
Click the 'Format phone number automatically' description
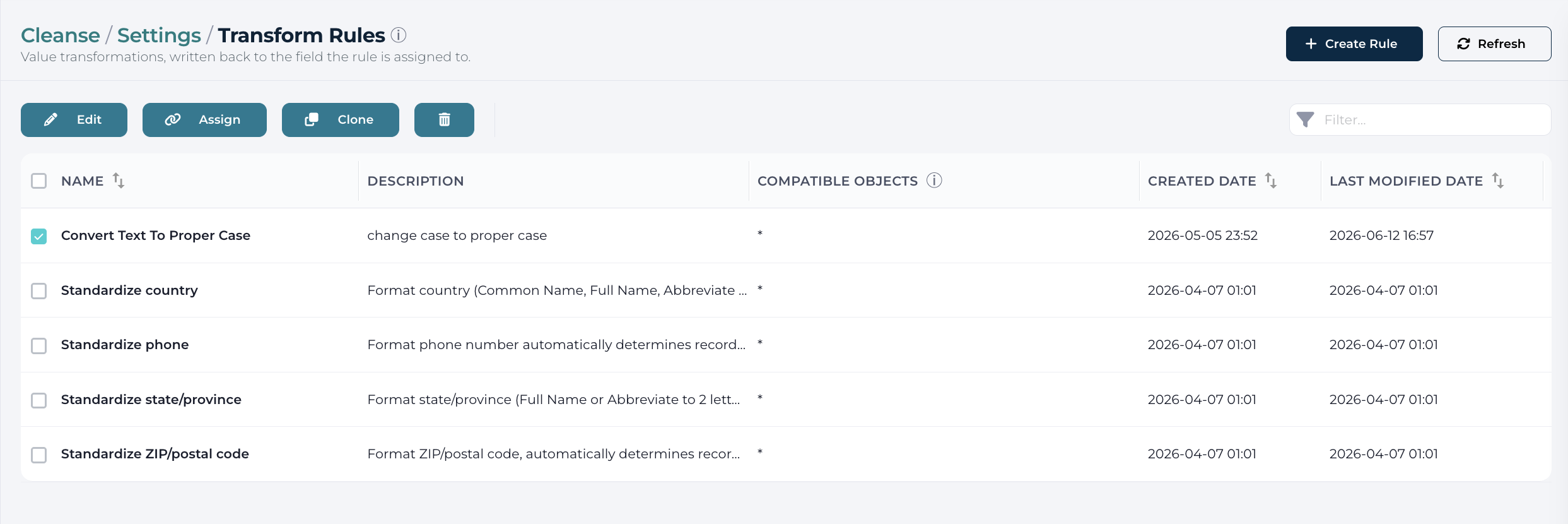[x=556, y=345]
